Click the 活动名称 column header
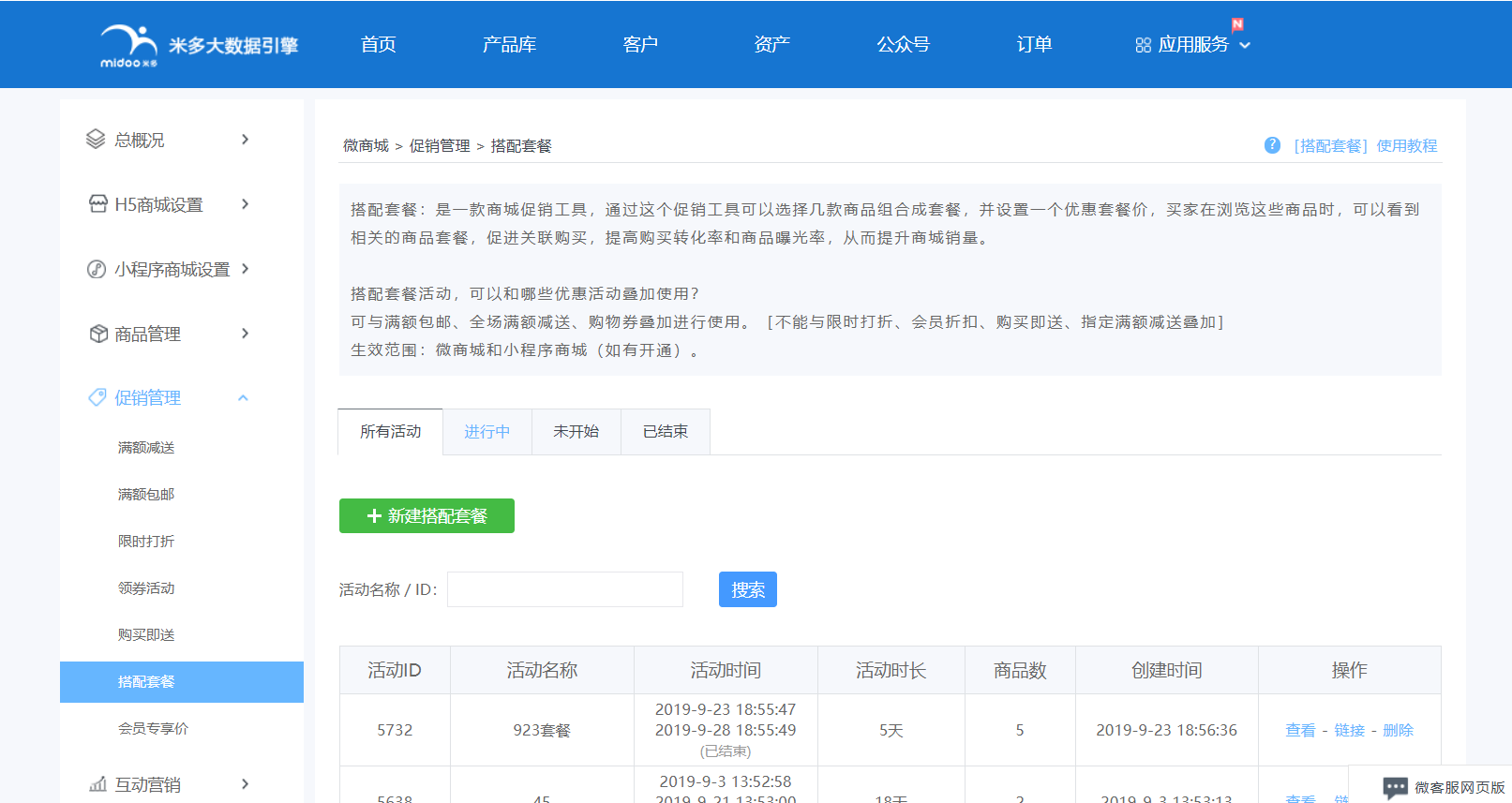The width and height of the screenshot is (1512, 803). click(542, 670)
